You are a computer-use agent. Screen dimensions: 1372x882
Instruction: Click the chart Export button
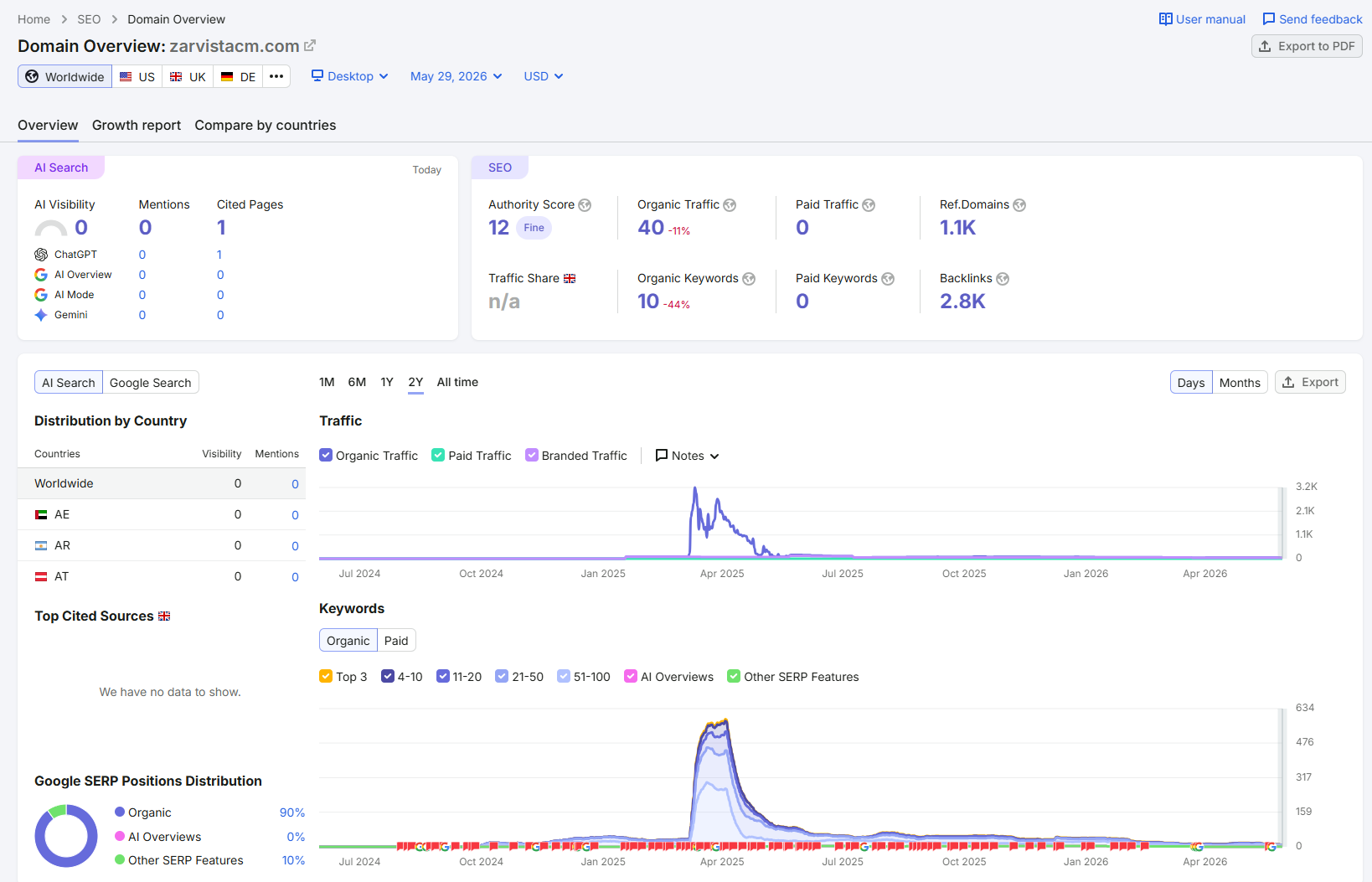1310,382
